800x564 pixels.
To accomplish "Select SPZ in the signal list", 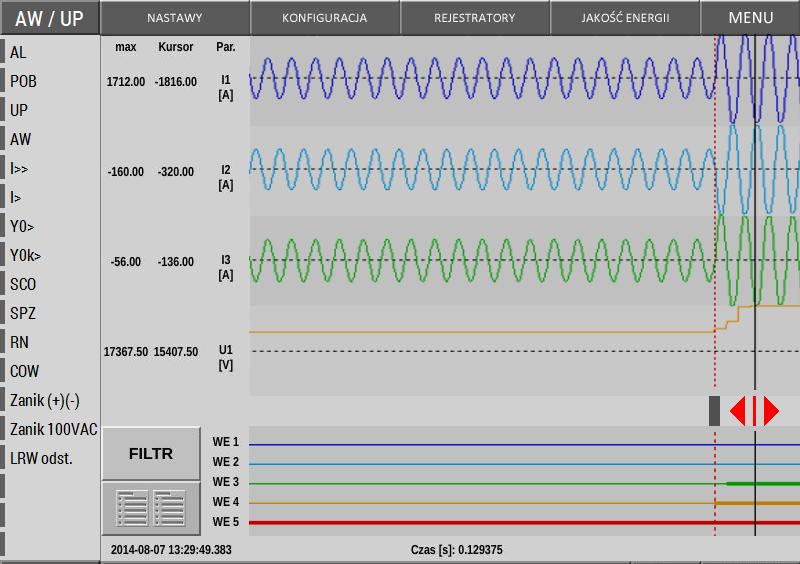I will click(23, 313).
